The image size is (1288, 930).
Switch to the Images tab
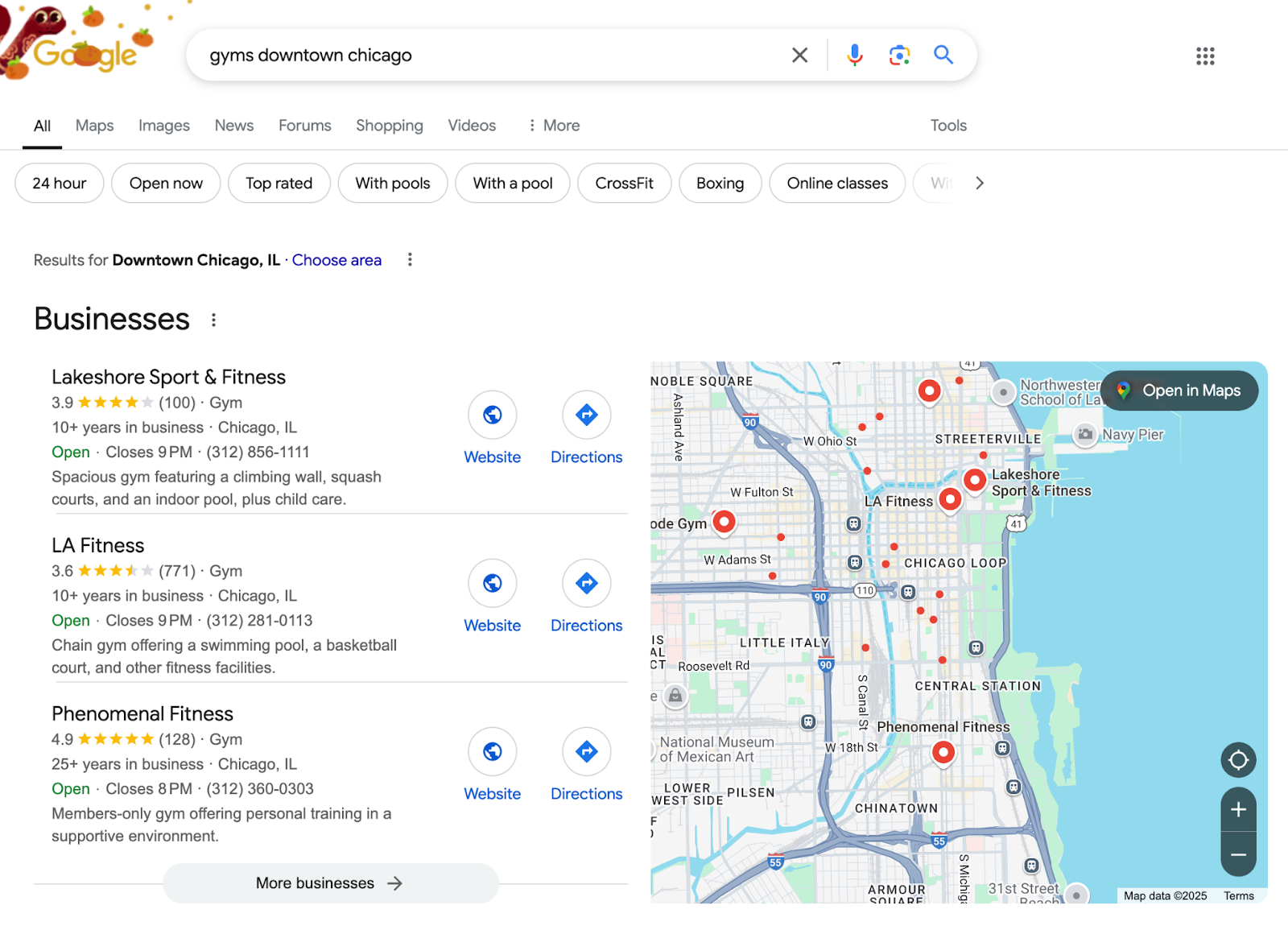(163, 126)
